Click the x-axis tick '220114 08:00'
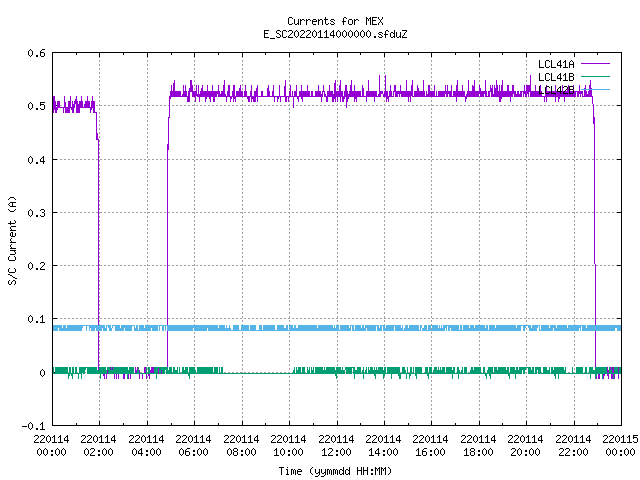This screenshot has height=480, width=640. pyautogui.click(x=241, y=446)
